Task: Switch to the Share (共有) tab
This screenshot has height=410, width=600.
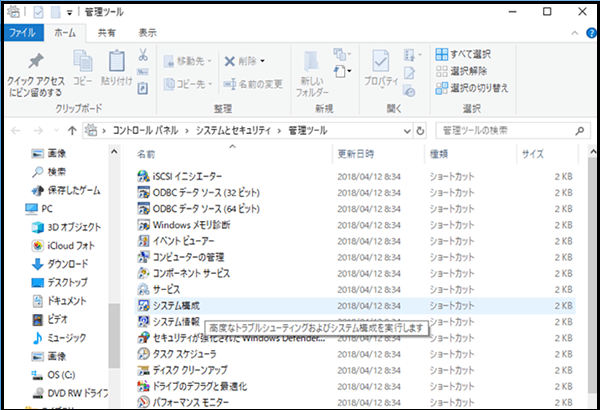Action: pyautogui.click(x=107, y=33)
